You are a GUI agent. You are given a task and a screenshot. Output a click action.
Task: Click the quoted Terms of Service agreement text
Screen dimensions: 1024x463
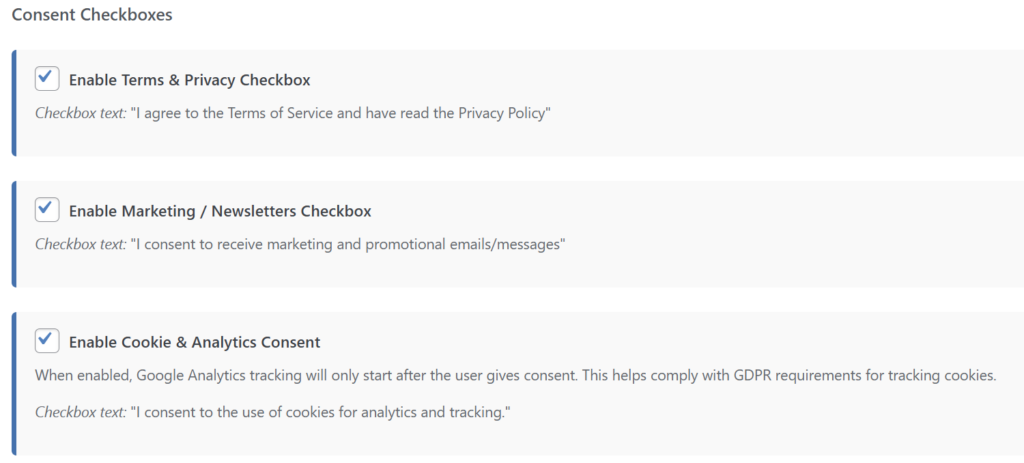(341, 113)
